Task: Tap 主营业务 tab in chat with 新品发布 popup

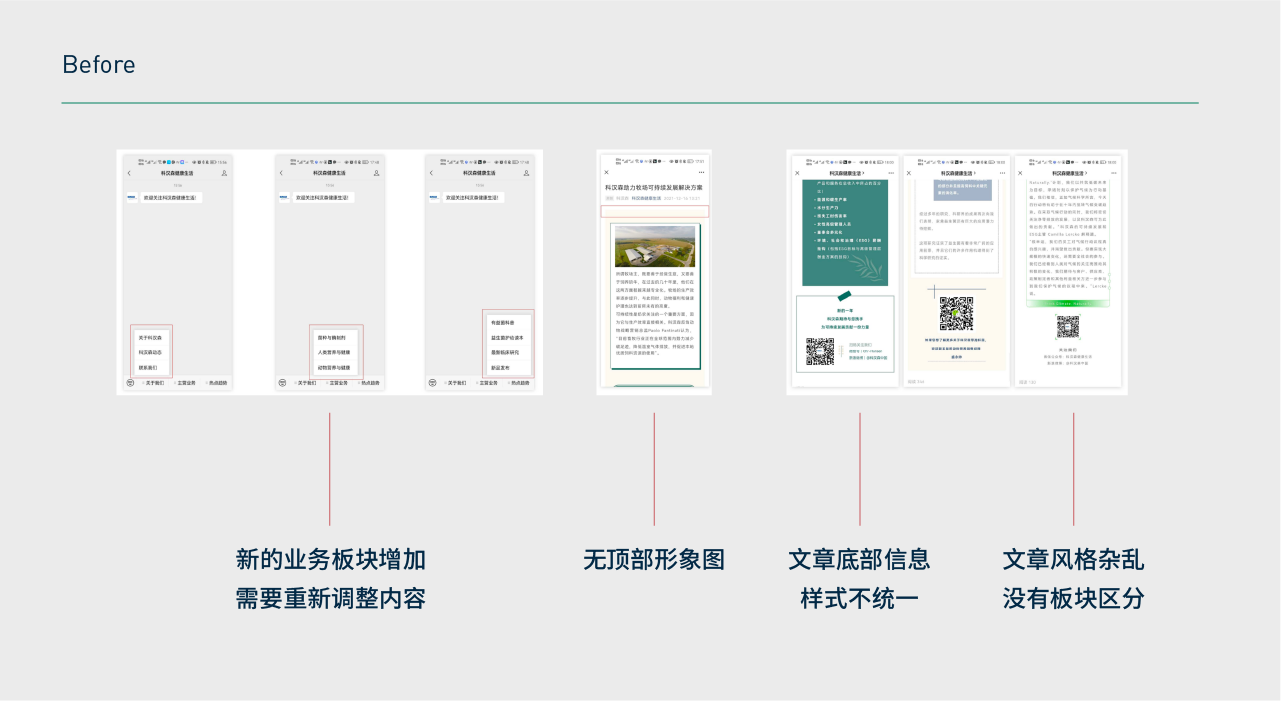Action: point(488,383)
